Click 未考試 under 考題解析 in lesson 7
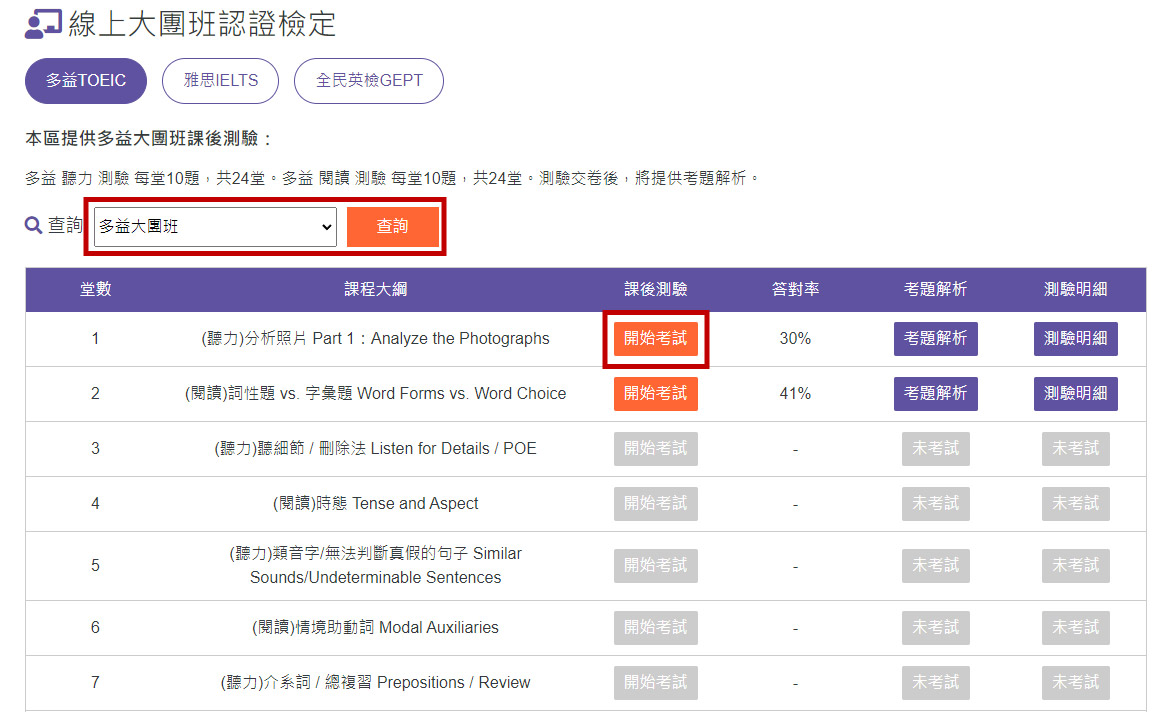This screenshot has width=1171, height=717. [x=936, y=683]
